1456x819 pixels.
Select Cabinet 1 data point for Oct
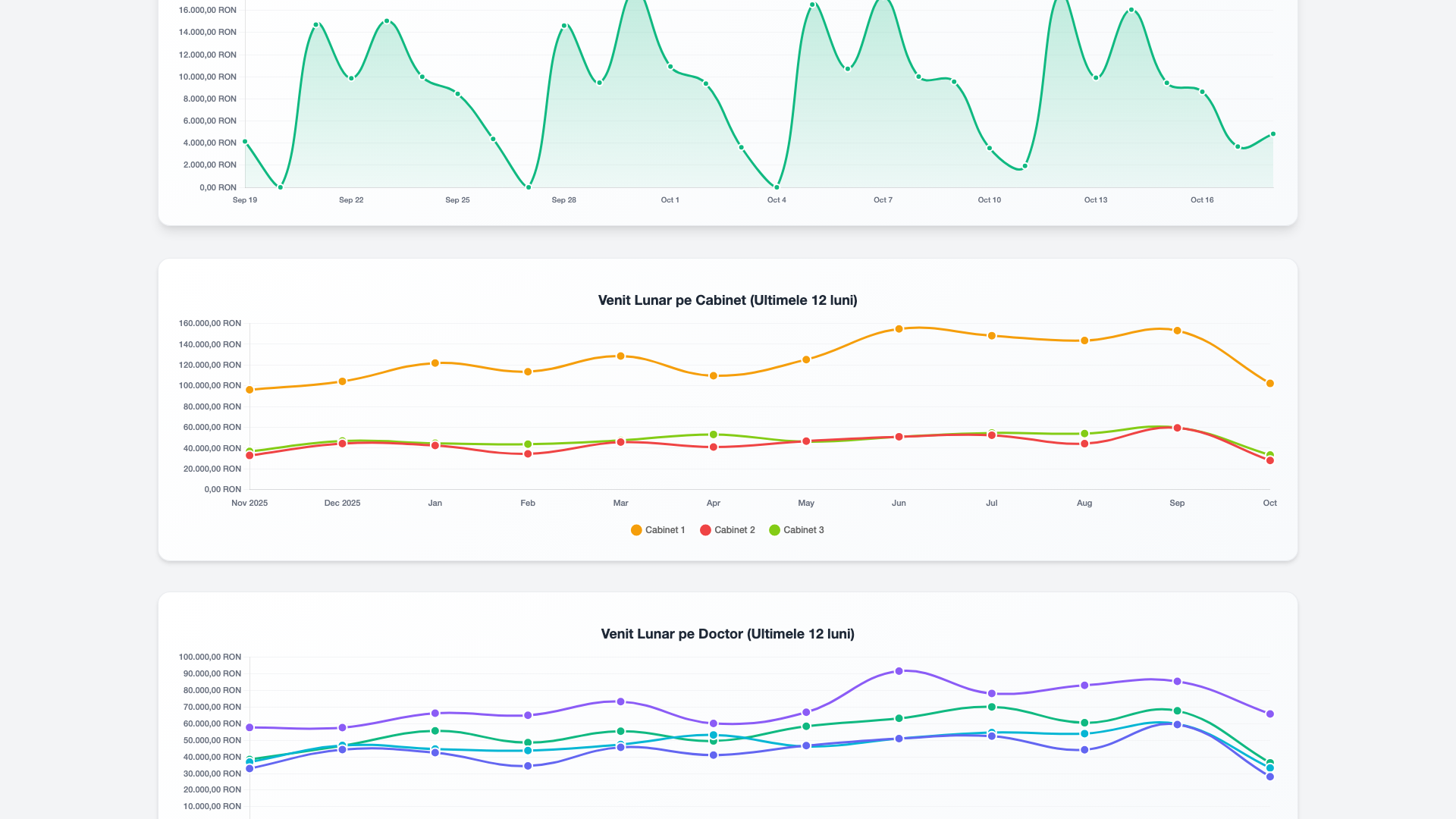(x=1270, y=384)
